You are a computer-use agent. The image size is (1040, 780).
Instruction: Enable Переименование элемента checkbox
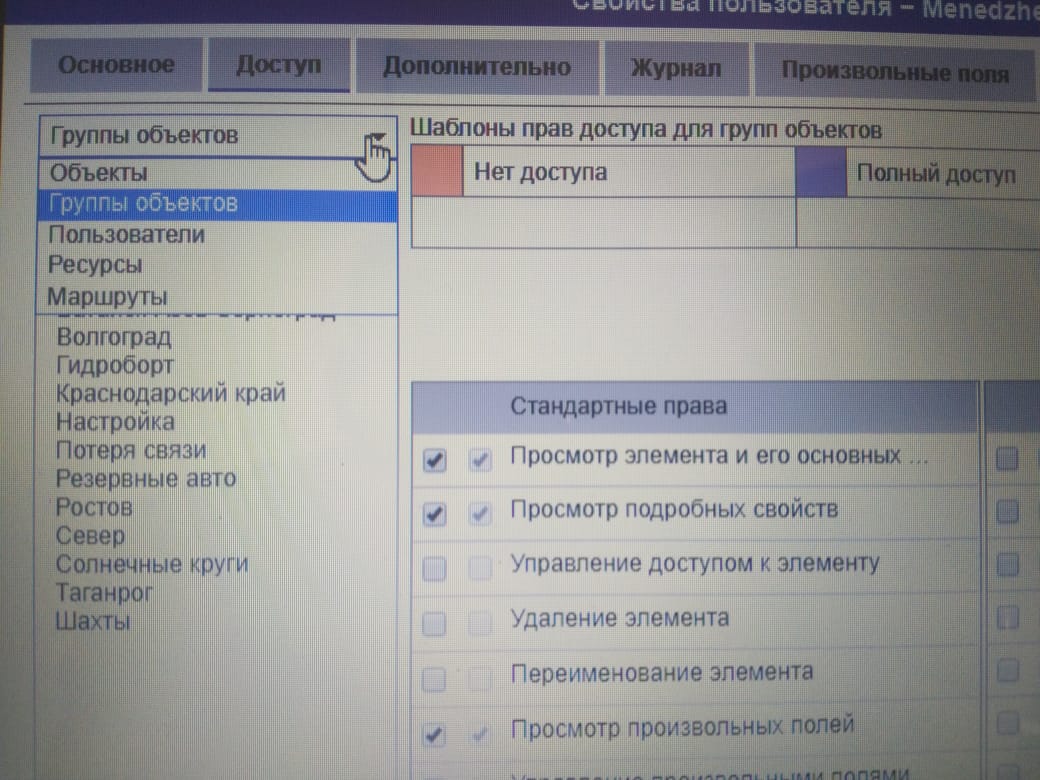click(x=434, y=679)
